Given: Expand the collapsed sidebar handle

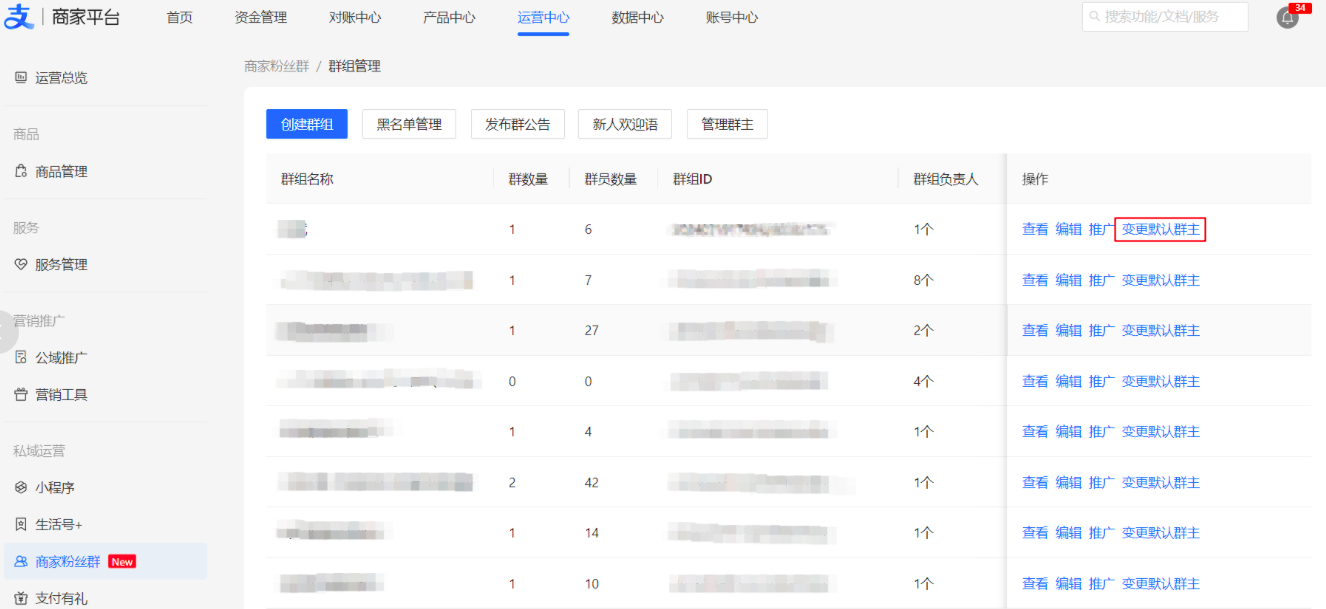Looking at the screenshot, I should point(8,332).
